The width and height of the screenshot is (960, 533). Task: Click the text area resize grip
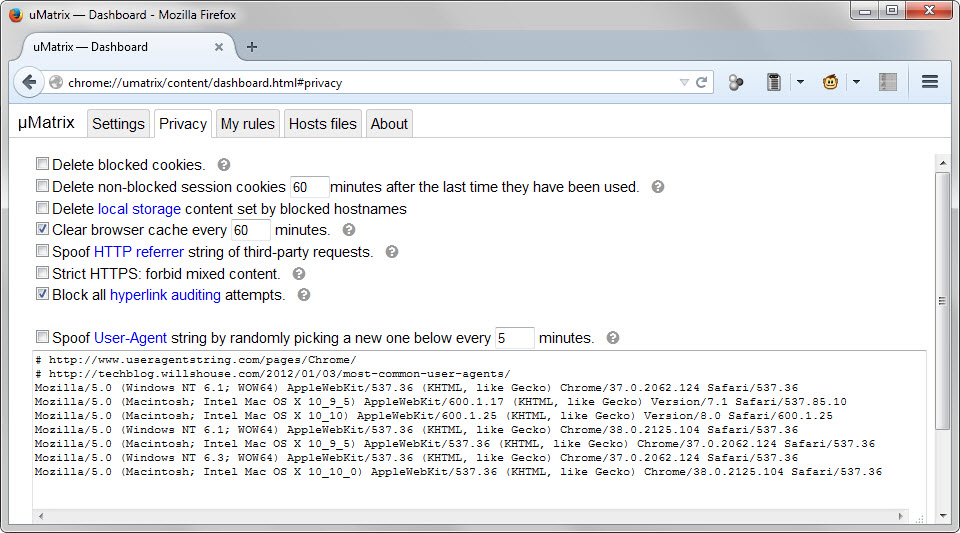pos(919,518)
